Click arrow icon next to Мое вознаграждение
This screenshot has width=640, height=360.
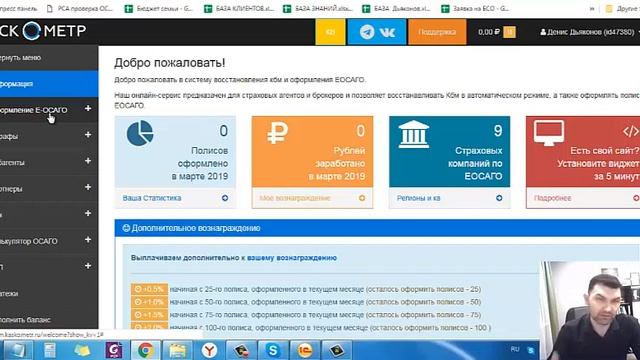(362, 198)
